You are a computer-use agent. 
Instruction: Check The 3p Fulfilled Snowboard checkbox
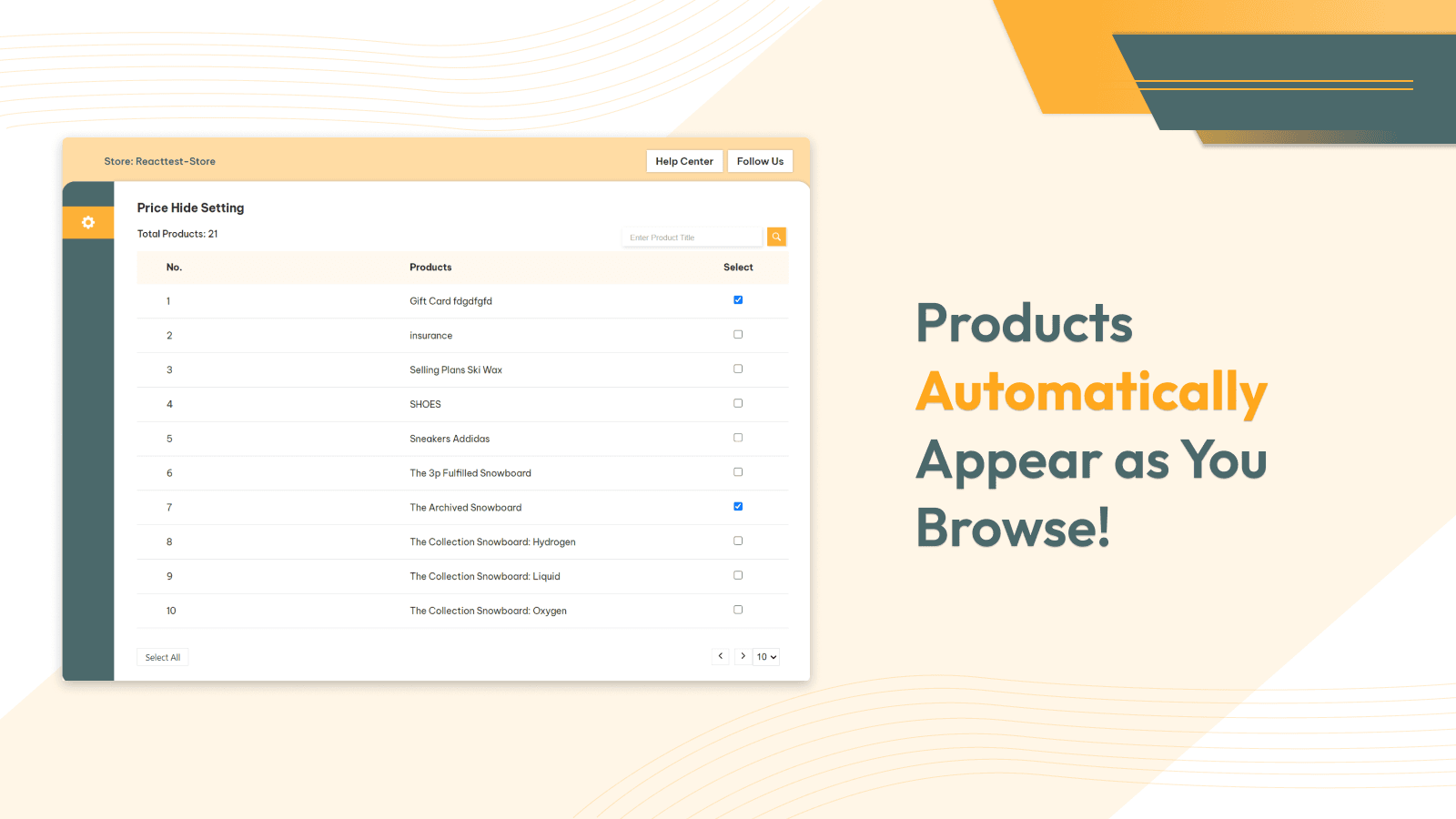738,472
